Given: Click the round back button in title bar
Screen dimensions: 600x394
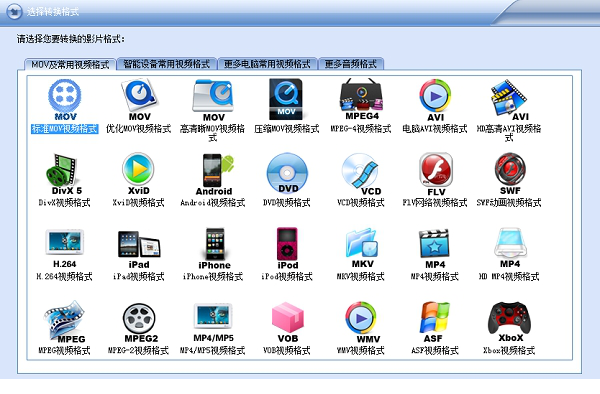Looking at the screenshot, I should point(15,11).
